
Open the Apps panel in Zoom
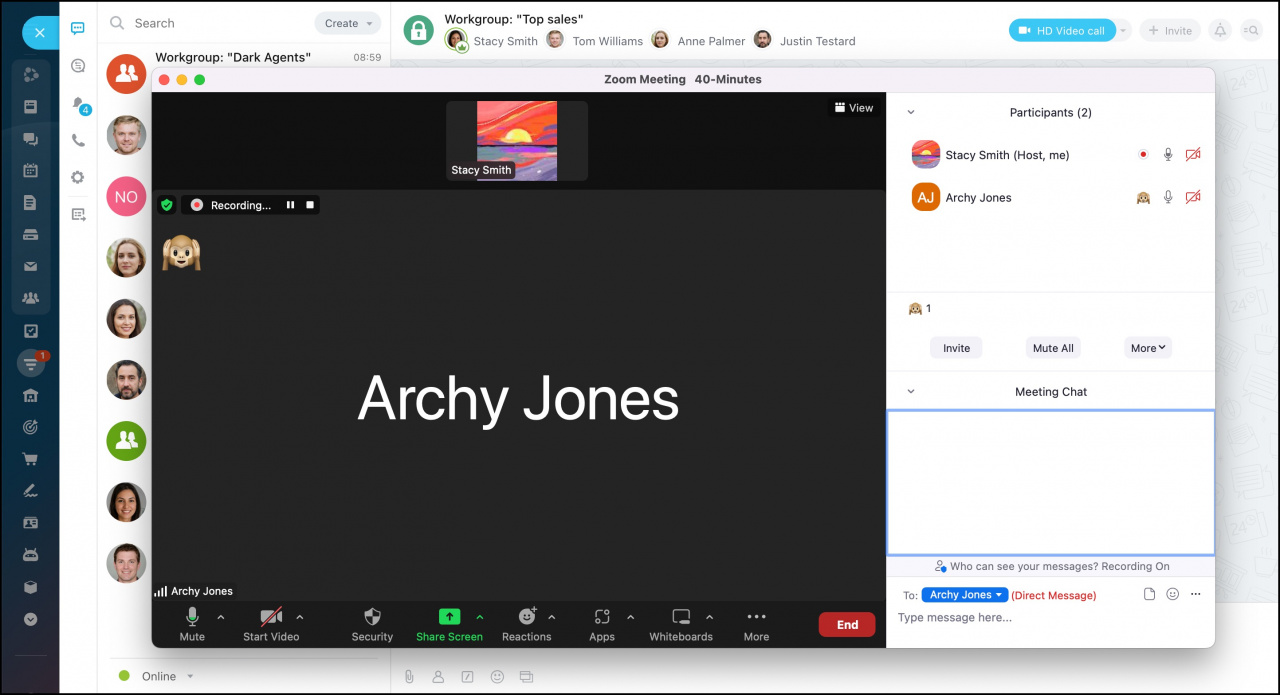click(602, 625)
